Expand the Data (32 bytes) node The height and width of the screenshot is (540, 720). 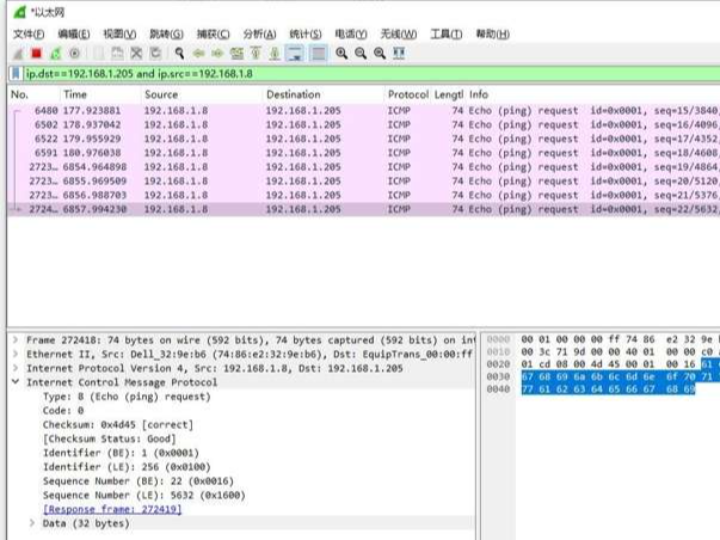tap(33, 523)
